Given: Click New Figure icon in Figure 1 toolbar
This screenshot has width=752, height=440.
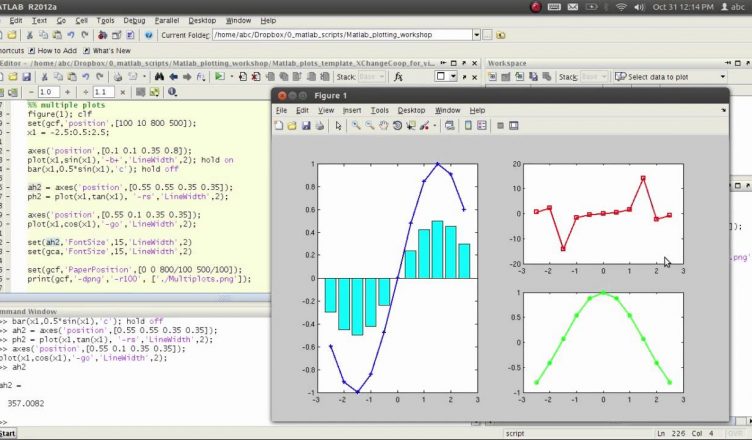Looking at the screenshot, I should 279,126.
